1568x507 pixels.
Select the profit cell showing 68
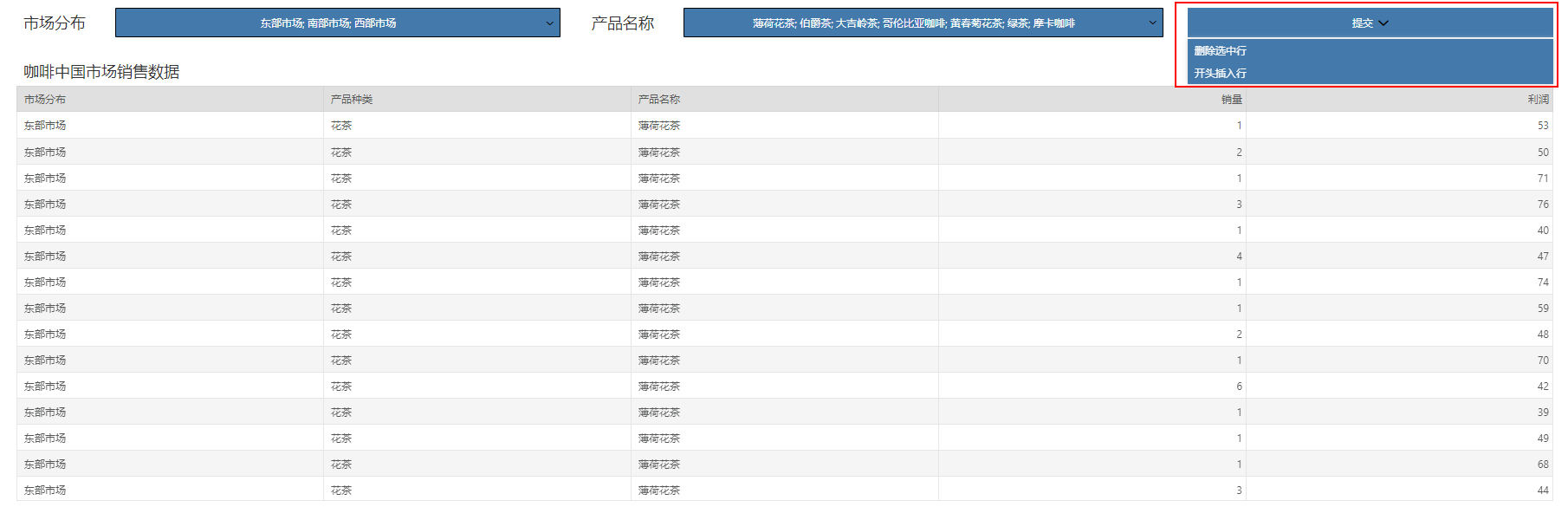1542,465
